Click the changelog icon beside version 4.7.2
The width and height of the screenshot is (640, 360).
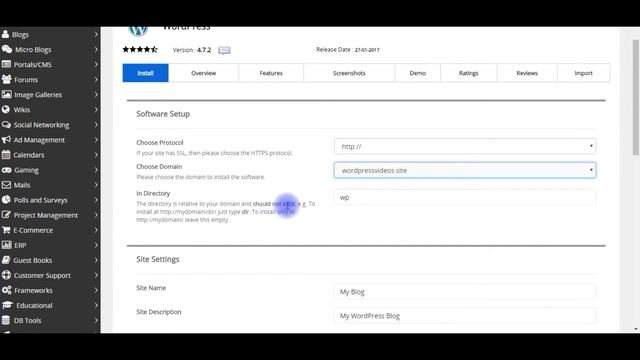pos(224,50)
